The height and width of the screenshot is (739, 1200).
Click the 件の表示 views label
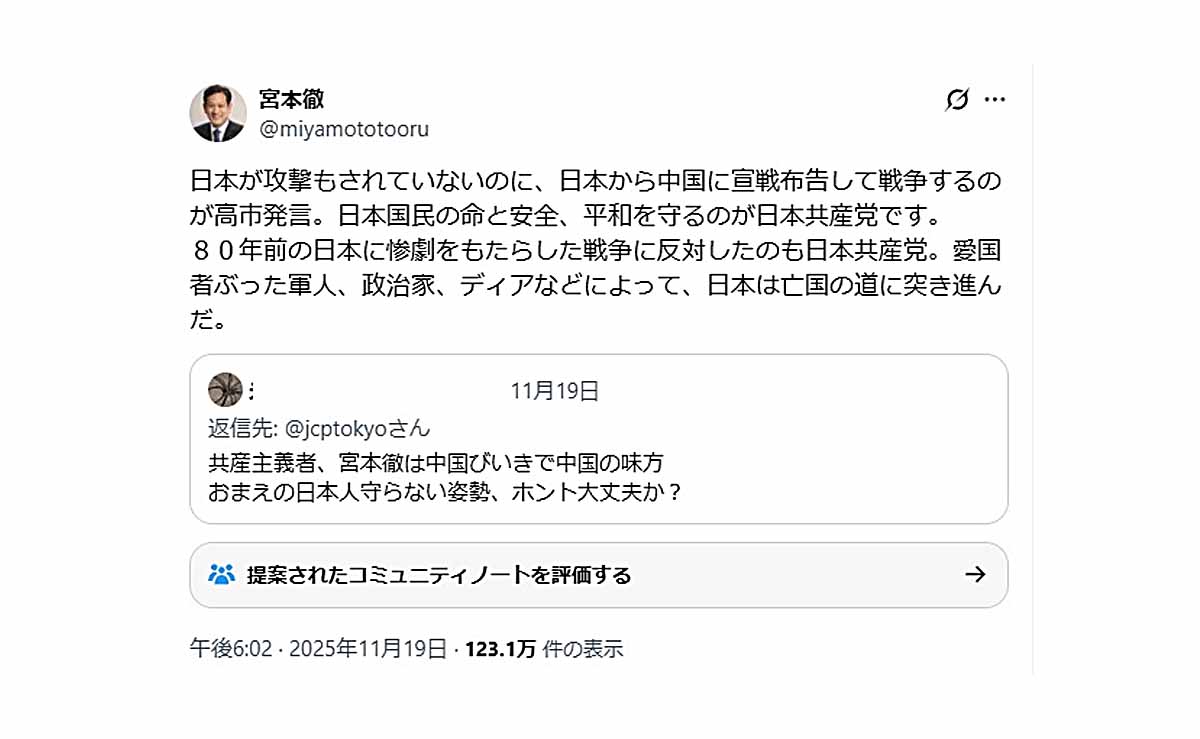tap(582, 649)
